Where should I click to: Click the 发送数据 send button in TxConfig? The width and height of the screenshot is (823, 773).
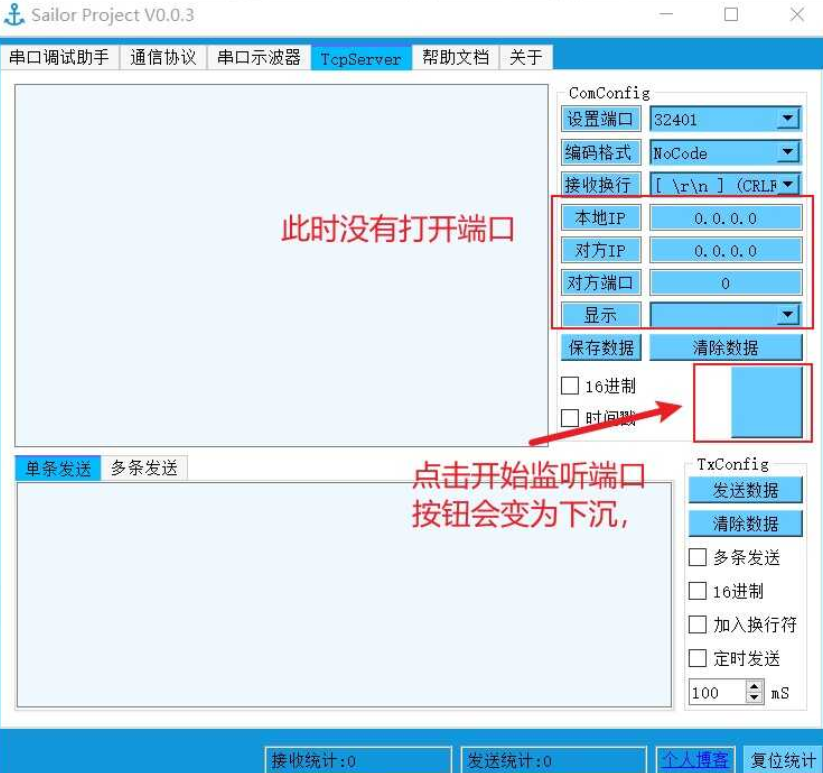tap(744, 490)
